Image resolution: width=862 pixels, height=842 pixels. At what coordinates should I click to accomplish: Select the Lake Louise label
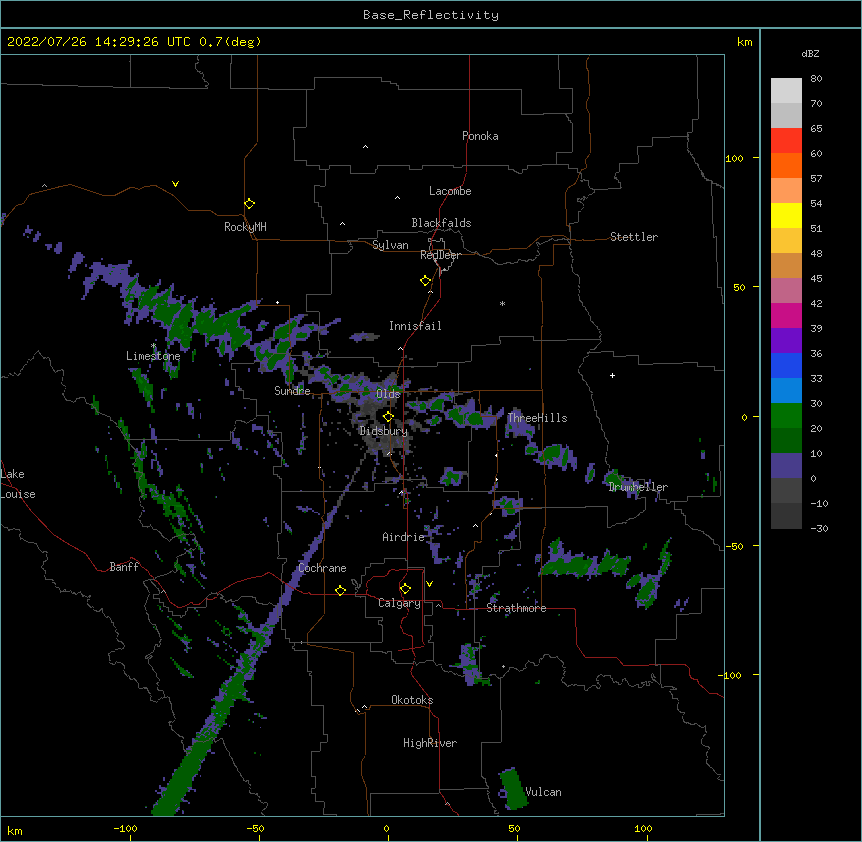[18, 484]
